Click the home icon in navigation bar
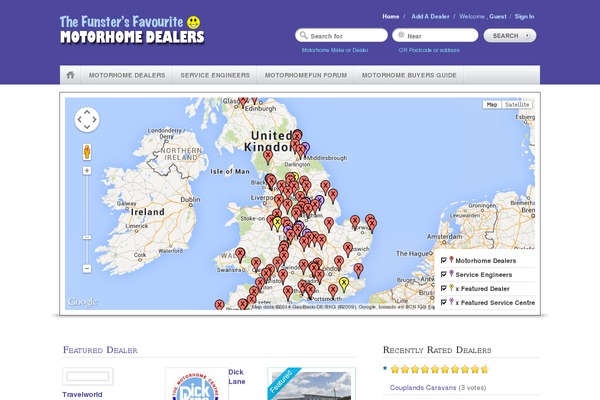The width and height of the screenshot is (600, 400). pyautogui.click(x=70, y=75)
